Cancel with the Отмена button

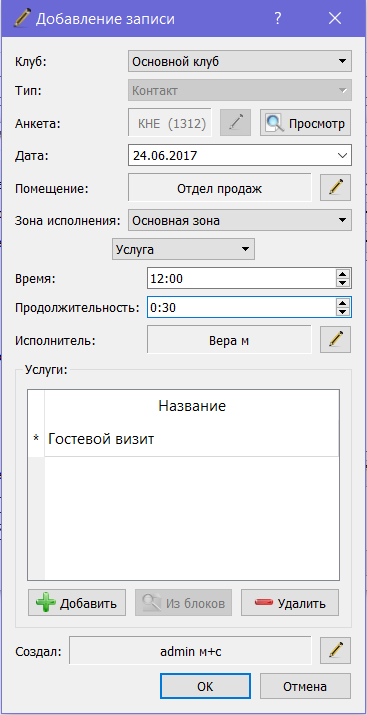pyautogui.click(x=305, y=686)
